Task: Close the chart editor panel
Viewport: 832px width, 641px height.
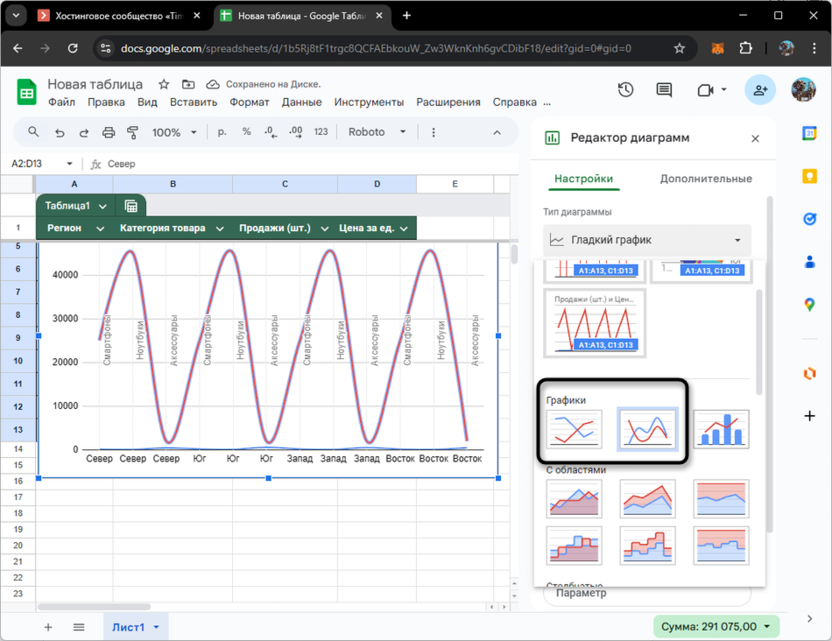Action: (755, 139)
